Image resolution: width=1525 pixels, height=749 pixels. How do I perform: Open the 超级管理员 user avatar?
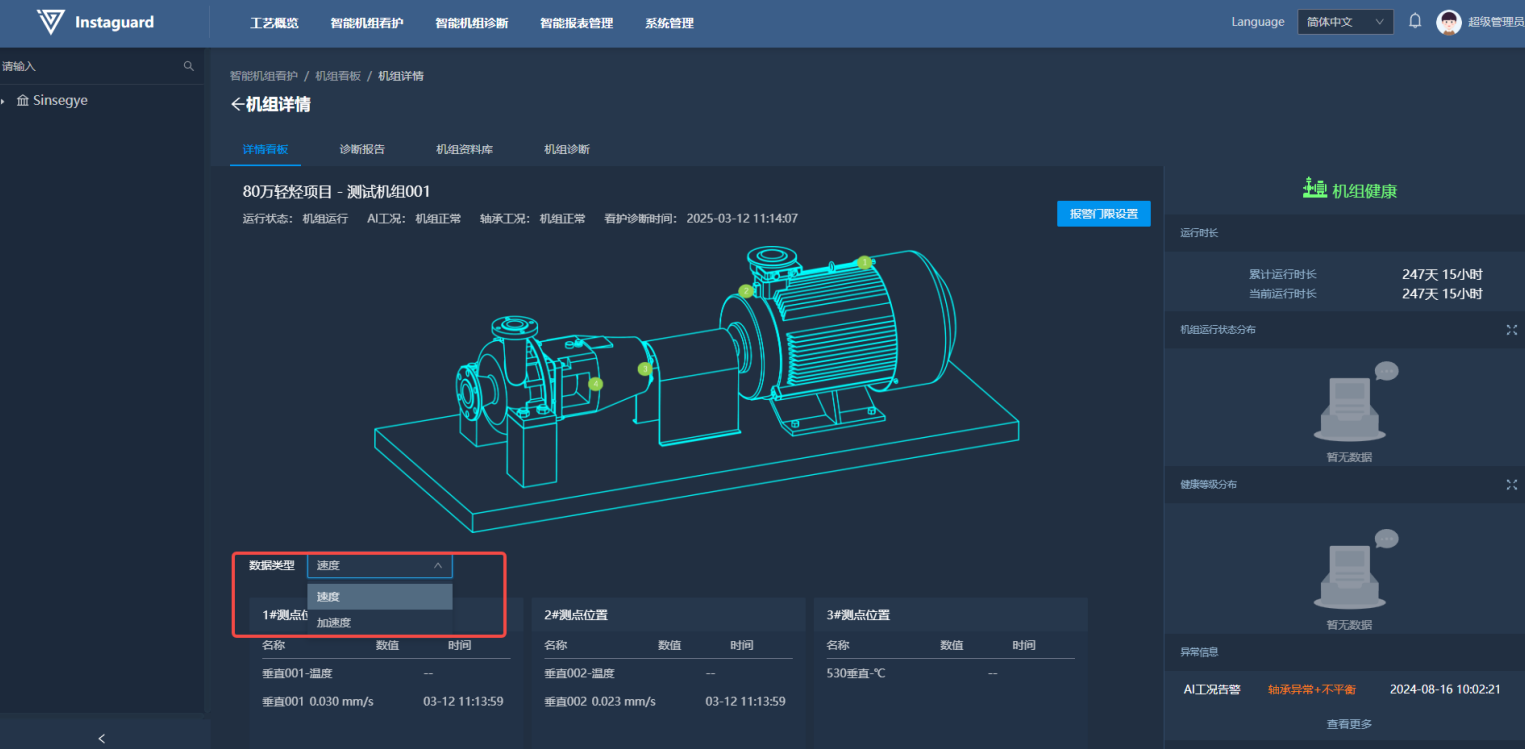pos(1448,22)
